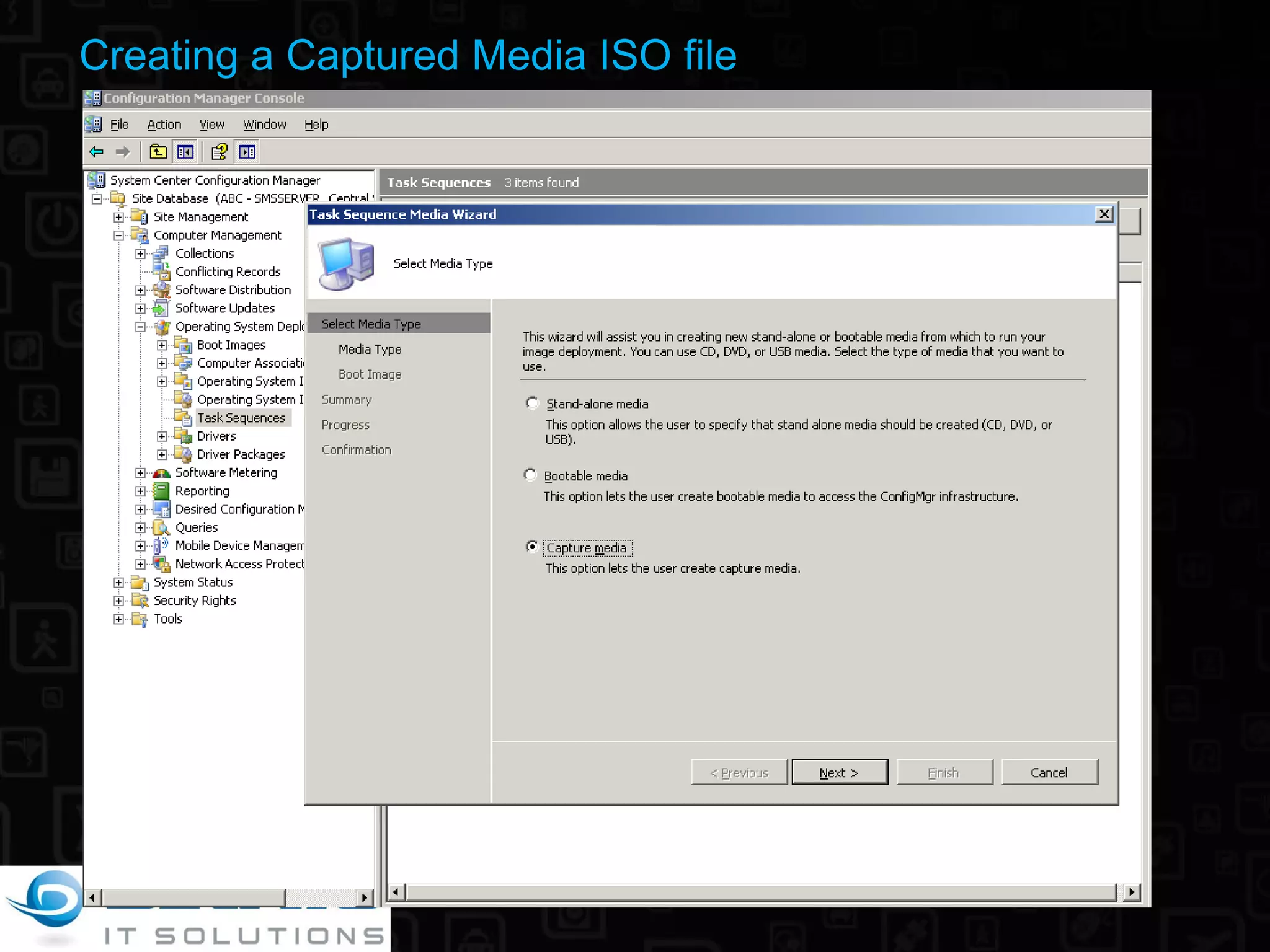Go to the Media Type wizard step

point(370,350)
